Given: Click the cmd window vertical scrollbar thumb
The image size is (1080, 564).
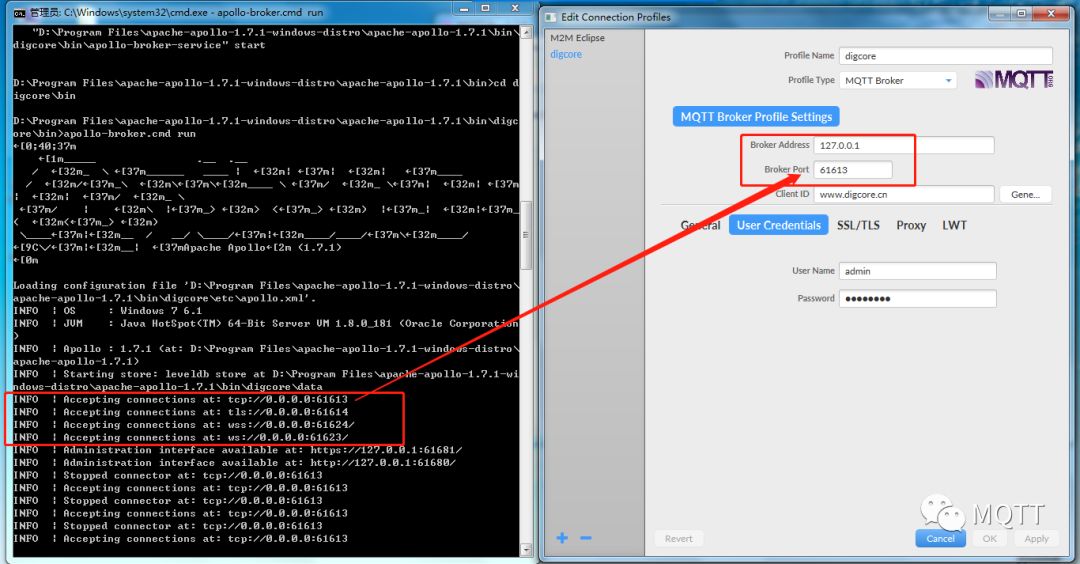Looking at the screenshot, I should [526, 236].
